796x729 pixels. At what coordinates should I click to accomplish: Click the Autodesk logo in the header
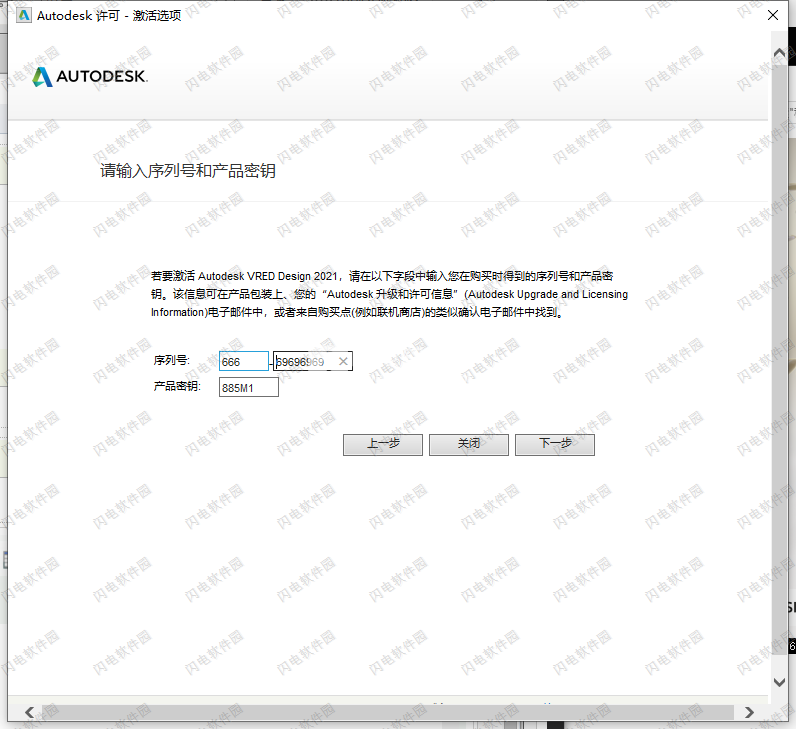click(x=90, y=77)
